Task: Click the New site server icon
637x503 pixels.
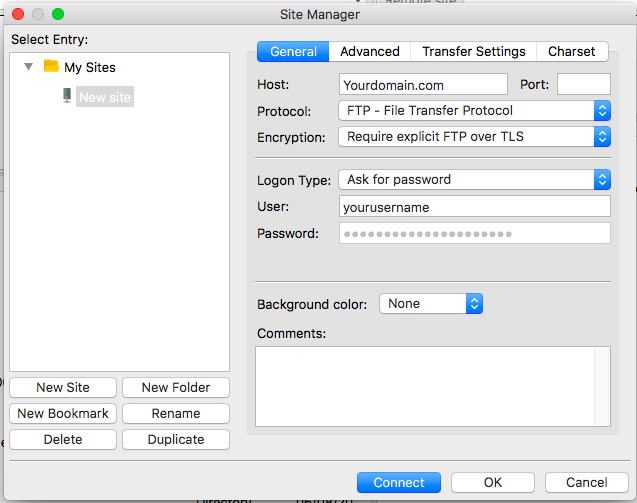Action: 67,96
